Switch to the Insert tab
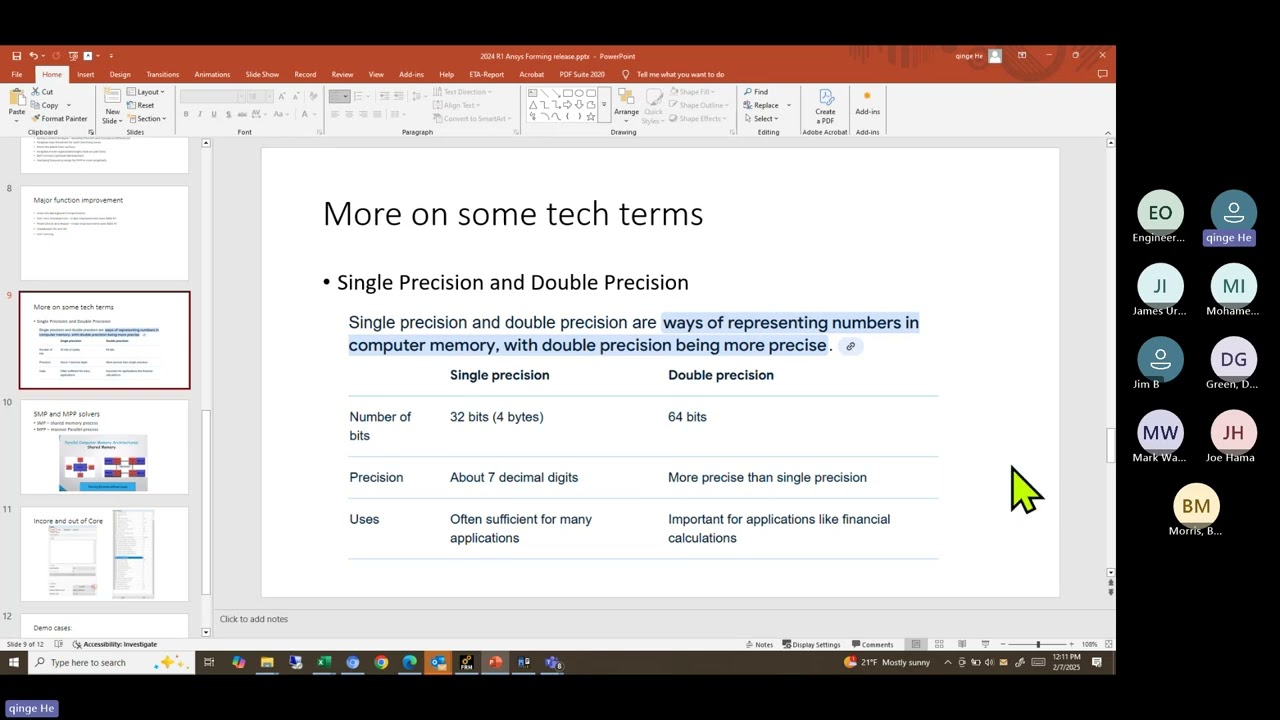This screenshot has height=720, width=1280. coord(86,74)
